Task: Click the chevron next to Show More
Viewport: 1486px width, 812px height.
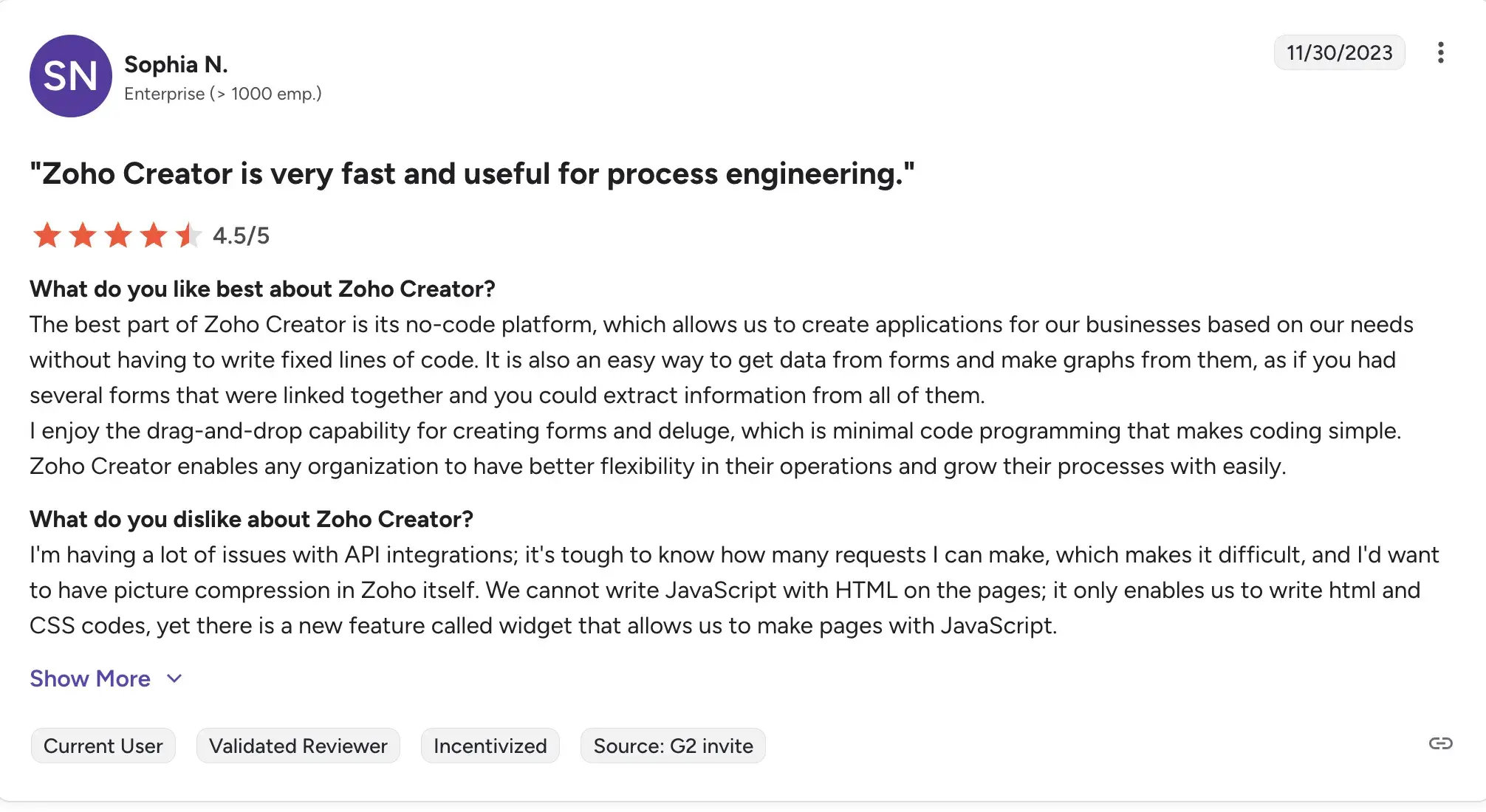Action: 174,678
